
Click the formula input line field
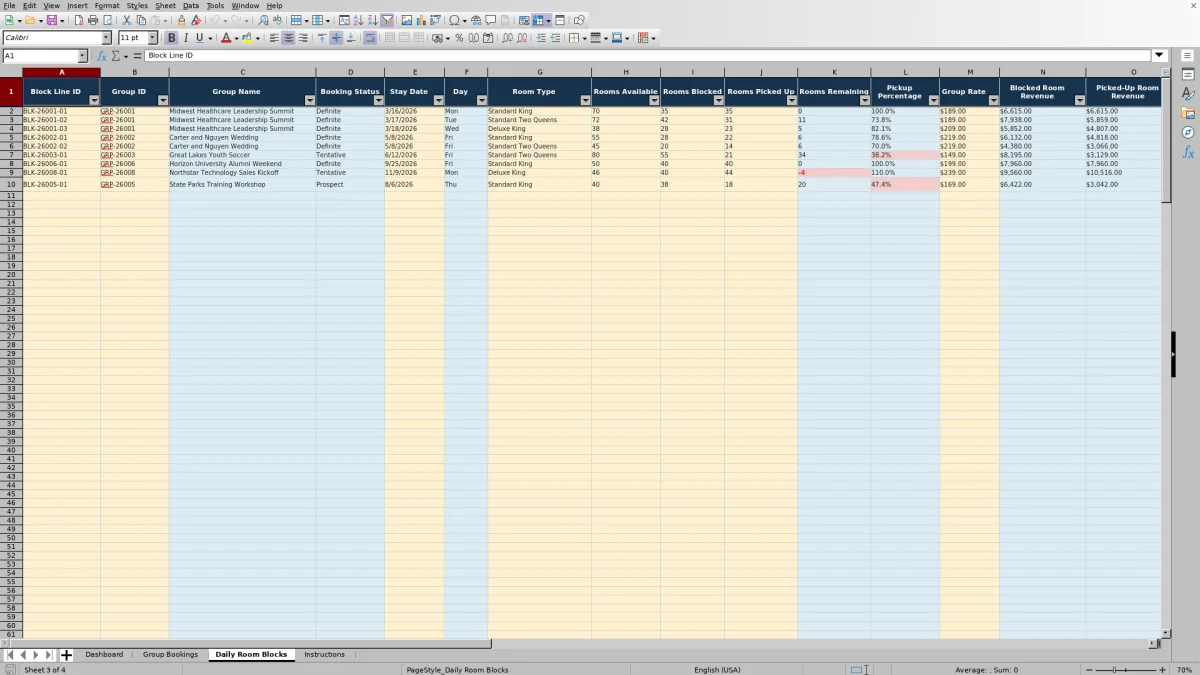click(648, 56)
